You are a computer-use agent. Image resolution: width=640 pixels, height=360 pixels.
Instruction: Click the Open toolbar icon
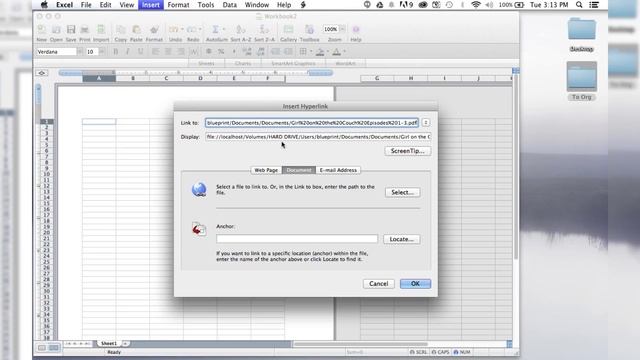coord(56,30)
